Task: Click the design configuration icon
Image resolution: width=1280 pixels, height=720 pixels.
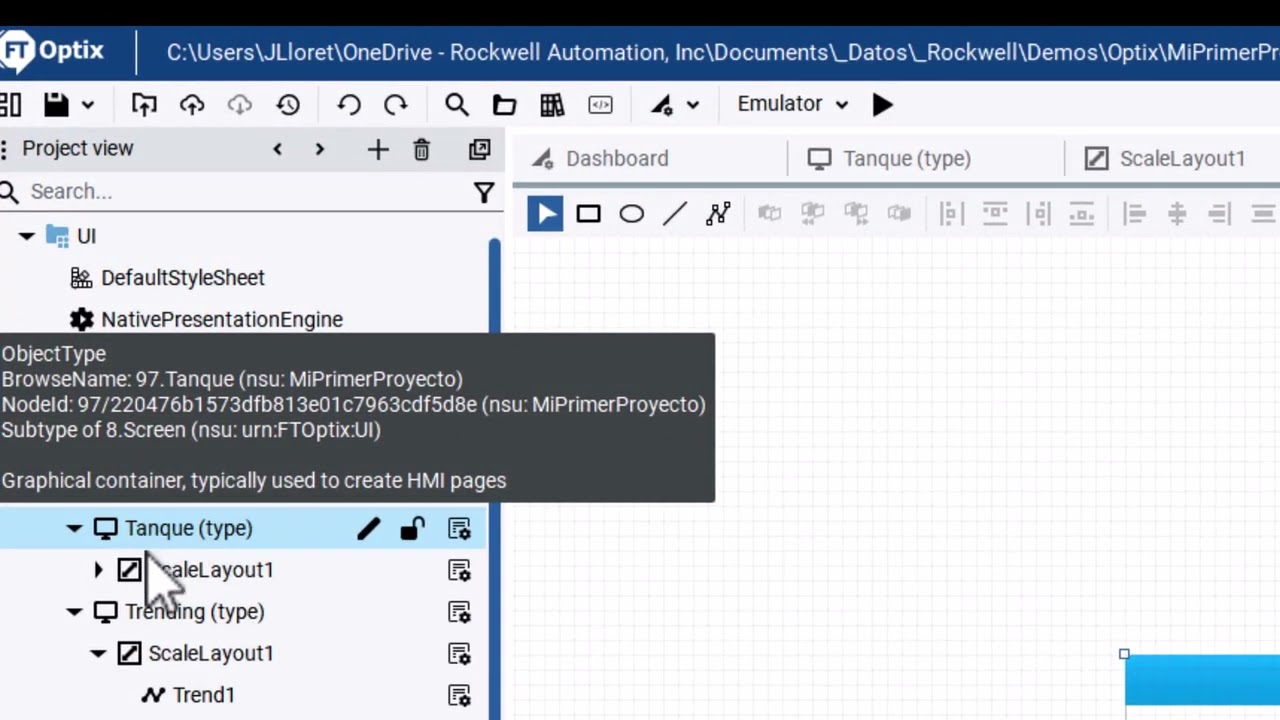Action: (x=662, y=104)
